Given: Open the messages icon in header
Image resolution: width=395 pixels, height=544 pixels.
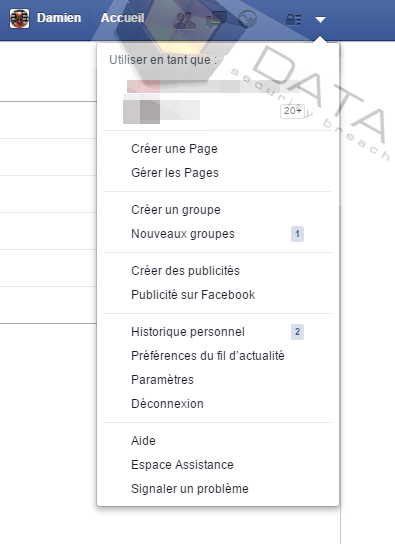Looking at the screenshot, I should click(216, 20).
